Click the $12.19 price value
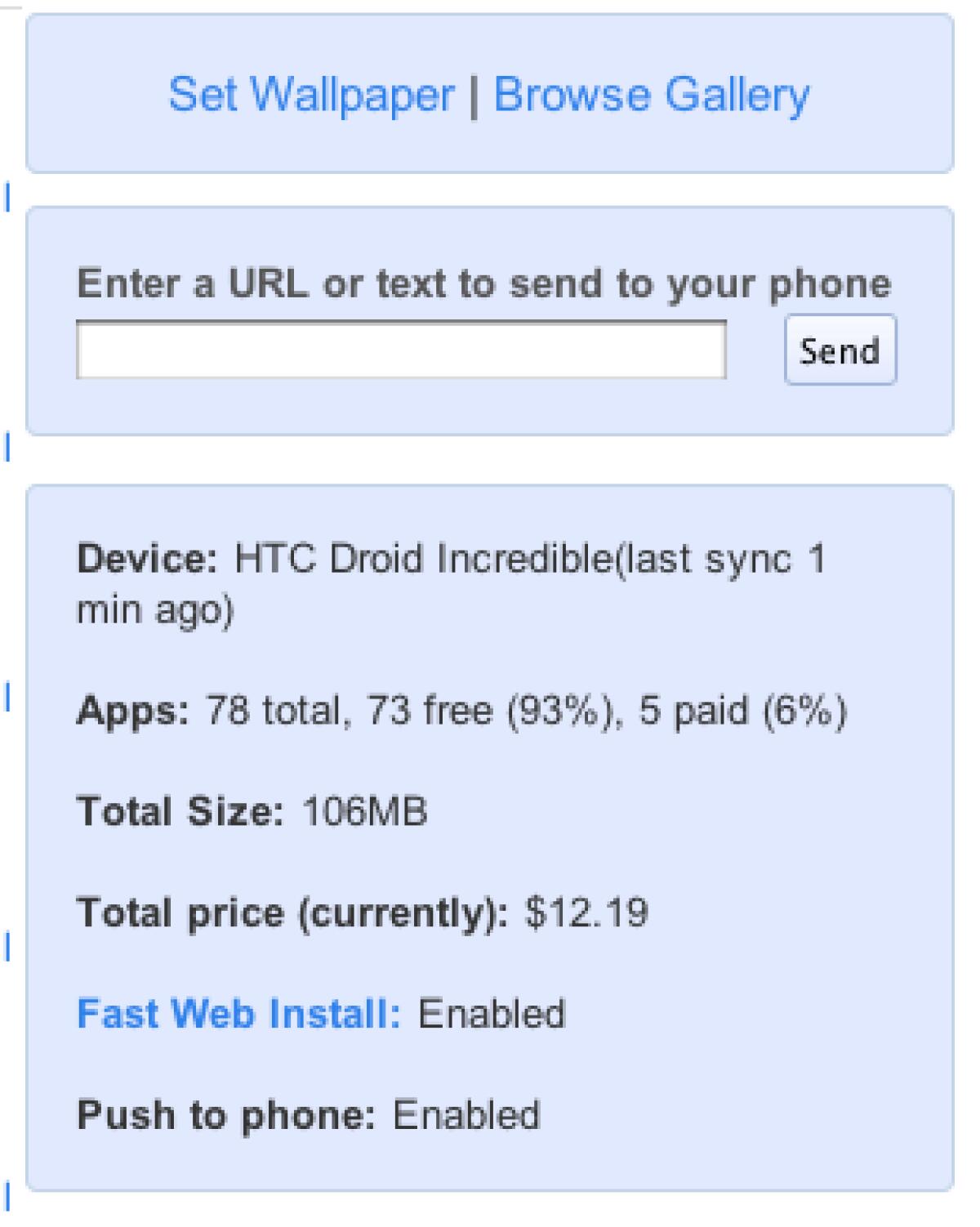 point(586,912)
